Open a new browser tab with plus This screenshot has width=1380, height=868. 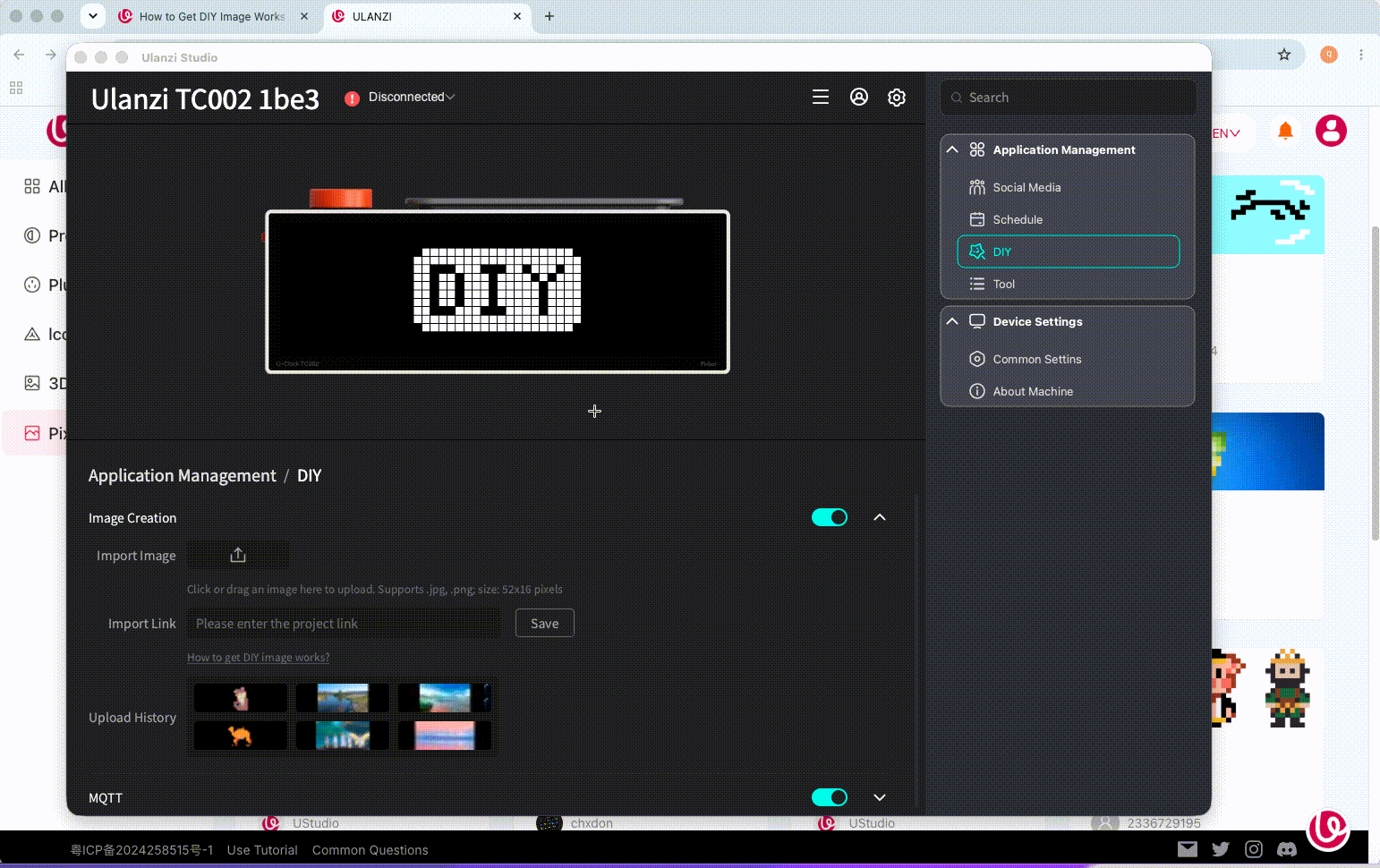pyautogui.click(x=549, y=16)
